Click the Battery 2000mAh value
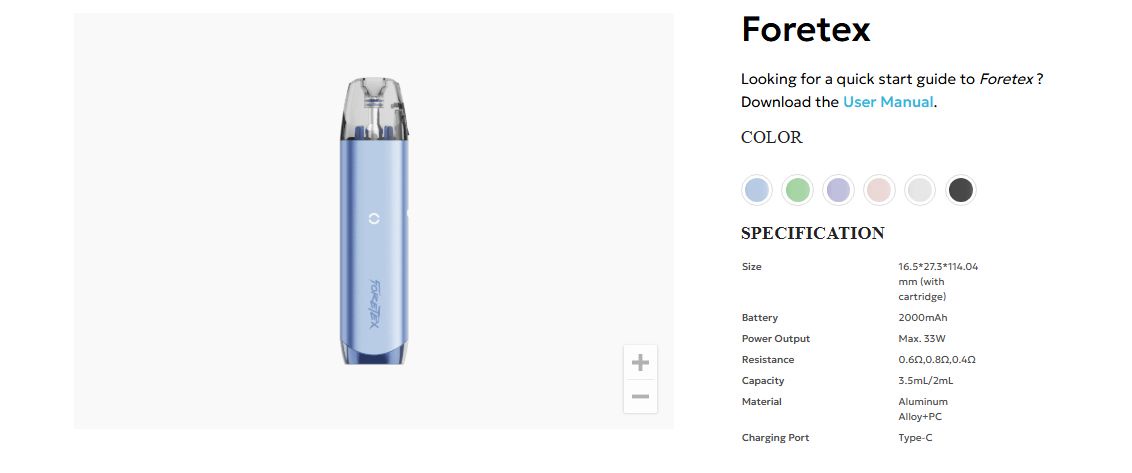 coord(922,318)
